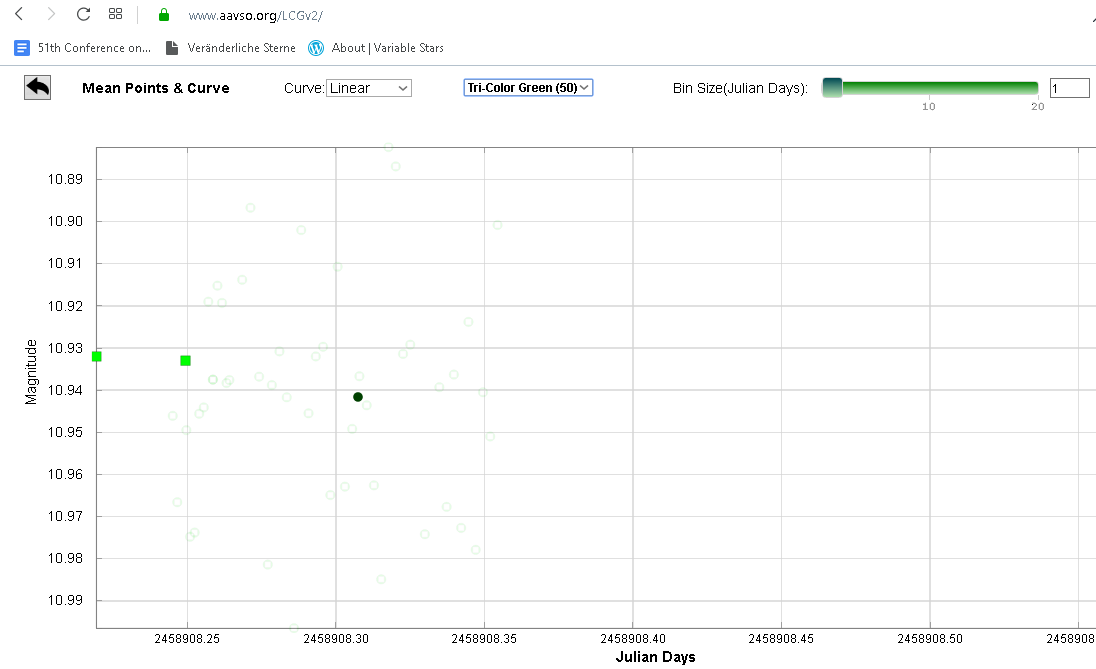The height and width of the screenshot is (669, 1096).
Task: Focus the Bin Size number input field
Action: pyautogui.click(x=1069, y=88)
